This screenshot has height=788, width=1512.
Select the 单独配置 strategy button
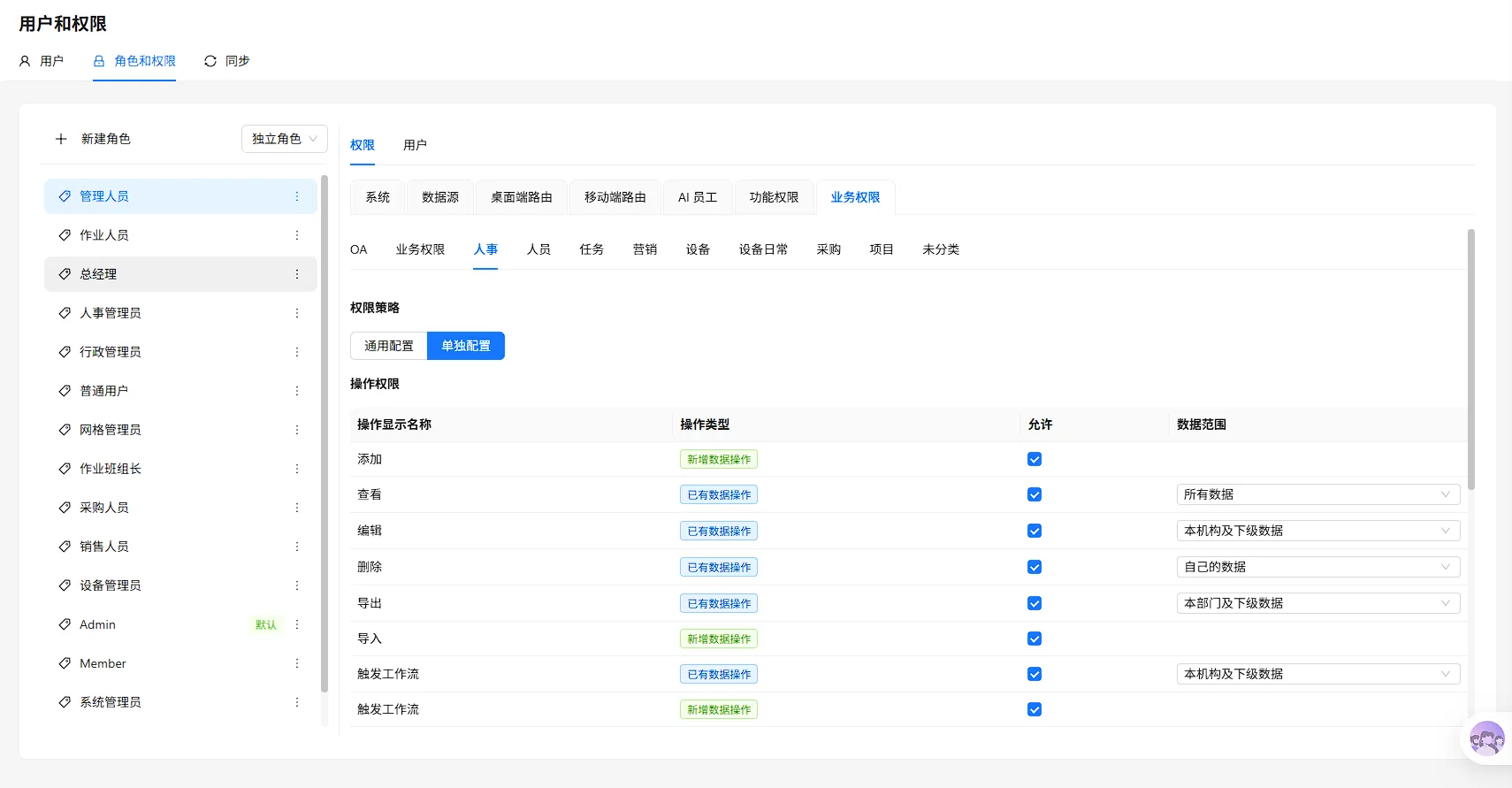tap(466, 346)
